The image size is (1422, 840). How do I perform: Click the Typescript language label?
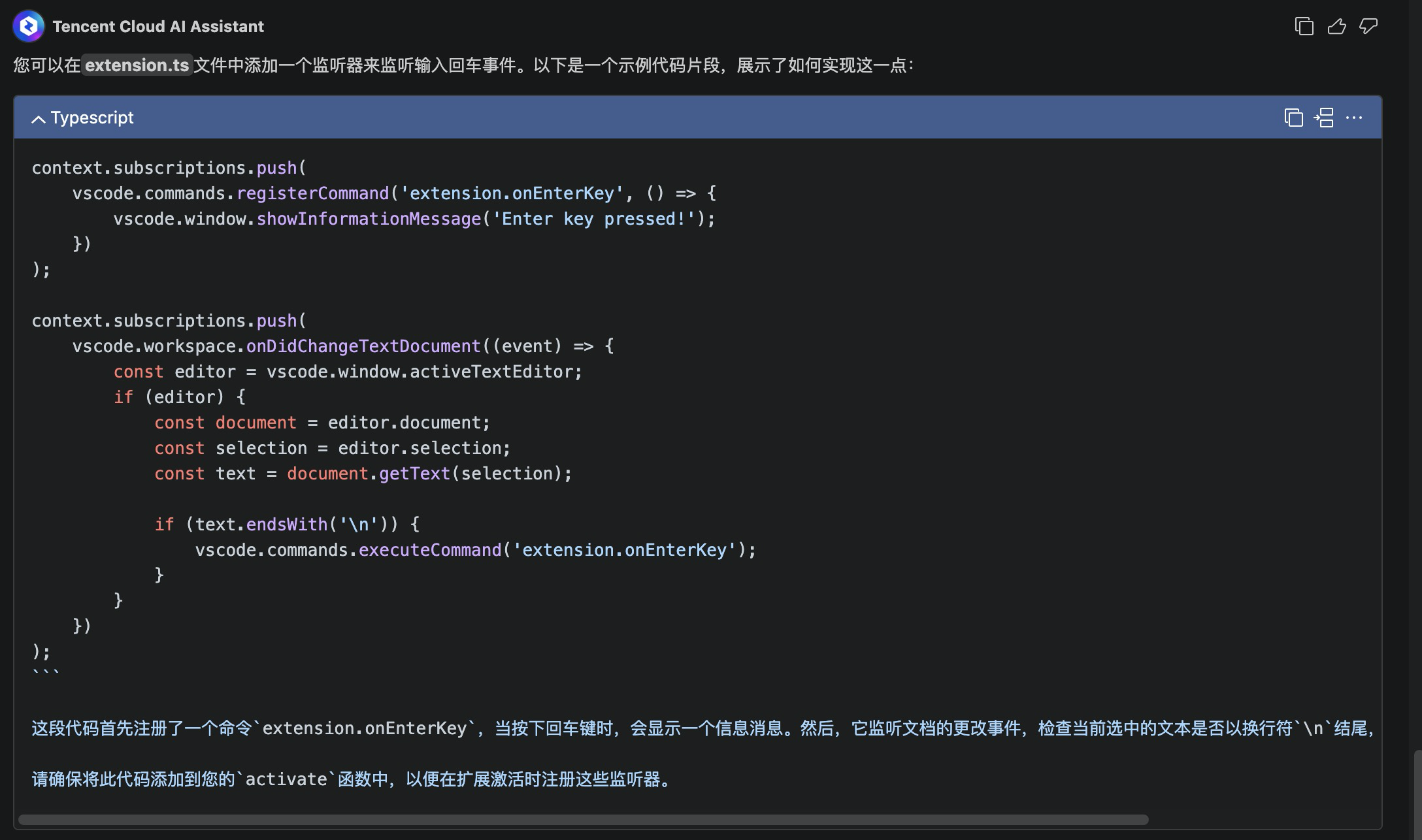coord(92,118)
